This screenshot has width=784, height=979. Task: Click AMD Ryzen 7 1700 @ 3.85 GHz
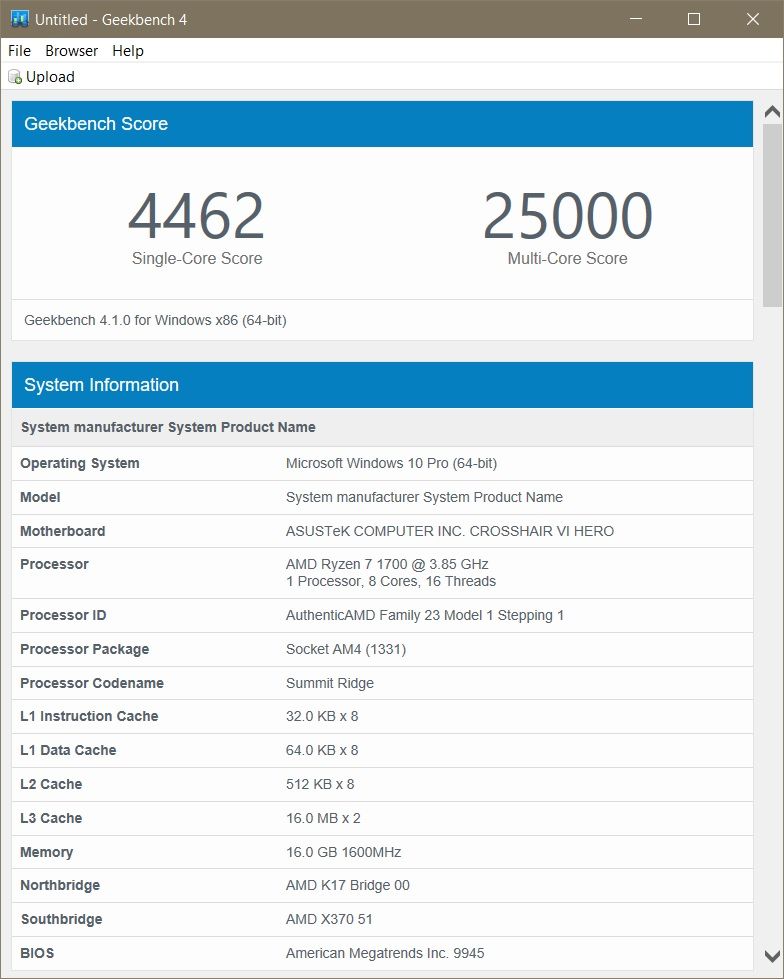(x=387, y=564)
